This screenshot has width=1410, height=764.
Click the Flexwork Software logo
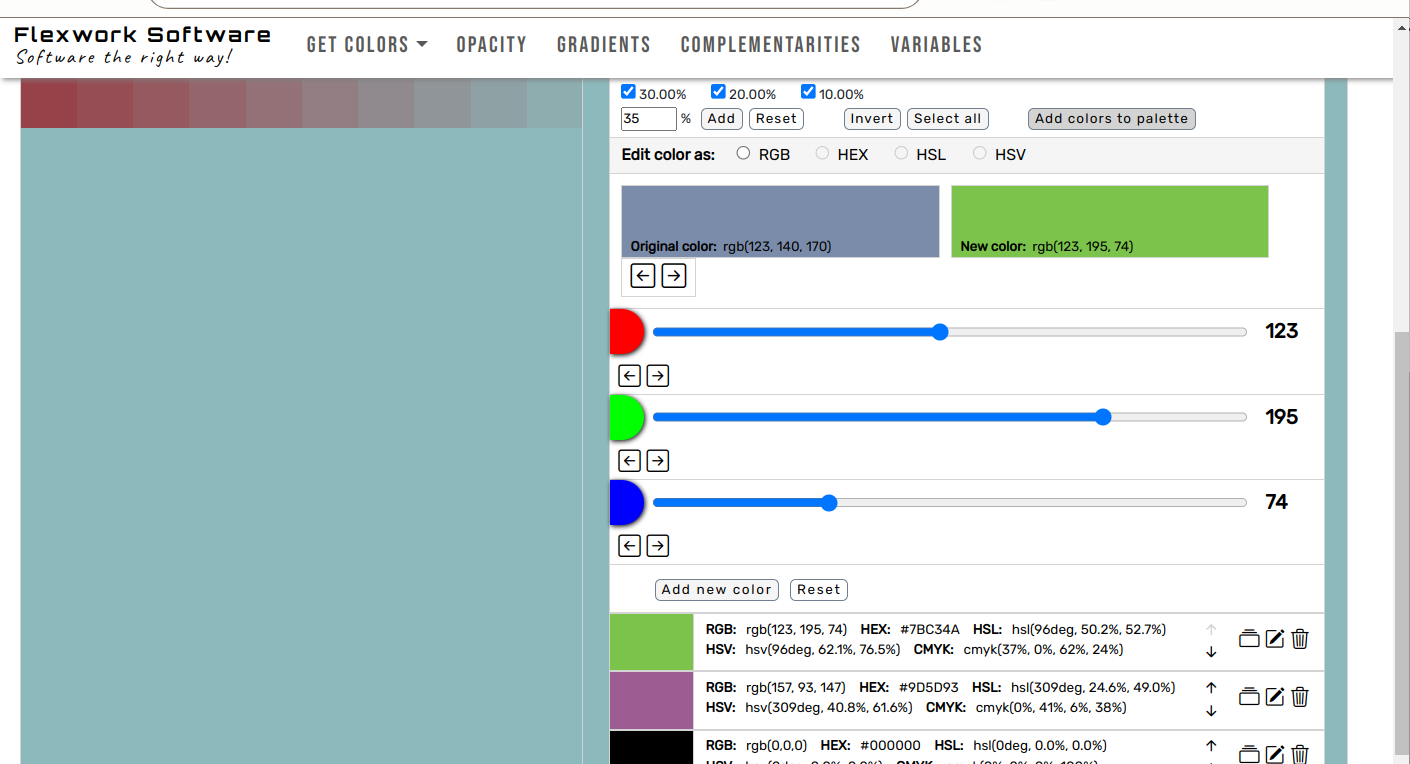(x=142, y=45)
